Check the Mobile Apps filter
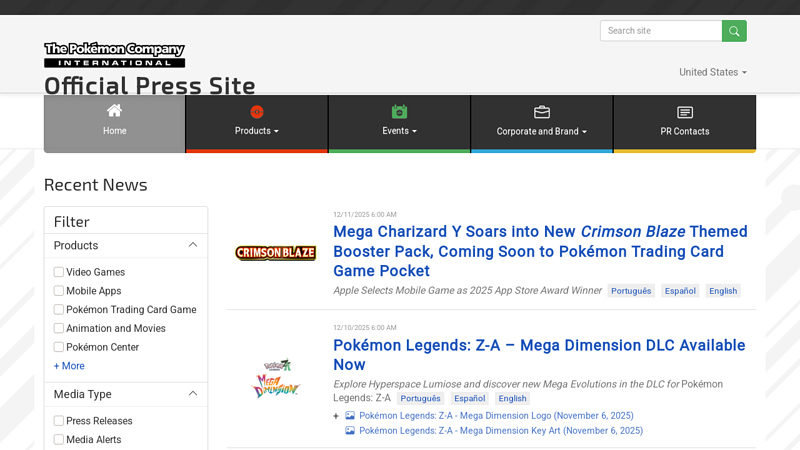The image size is (800, 450). coord(59,291)
